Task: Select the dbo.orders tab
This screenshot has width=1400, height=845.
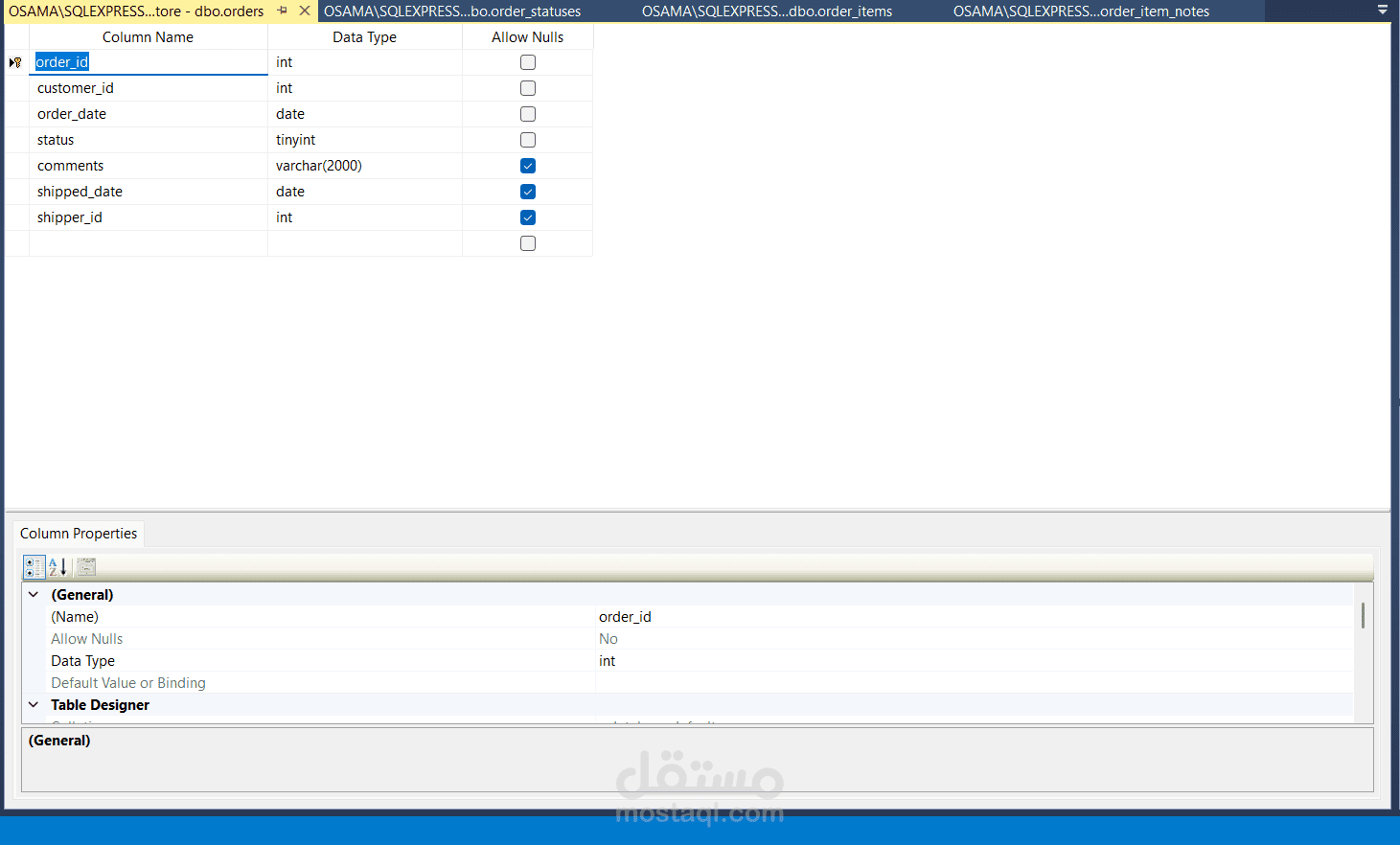Action: [x=136, y=11]
